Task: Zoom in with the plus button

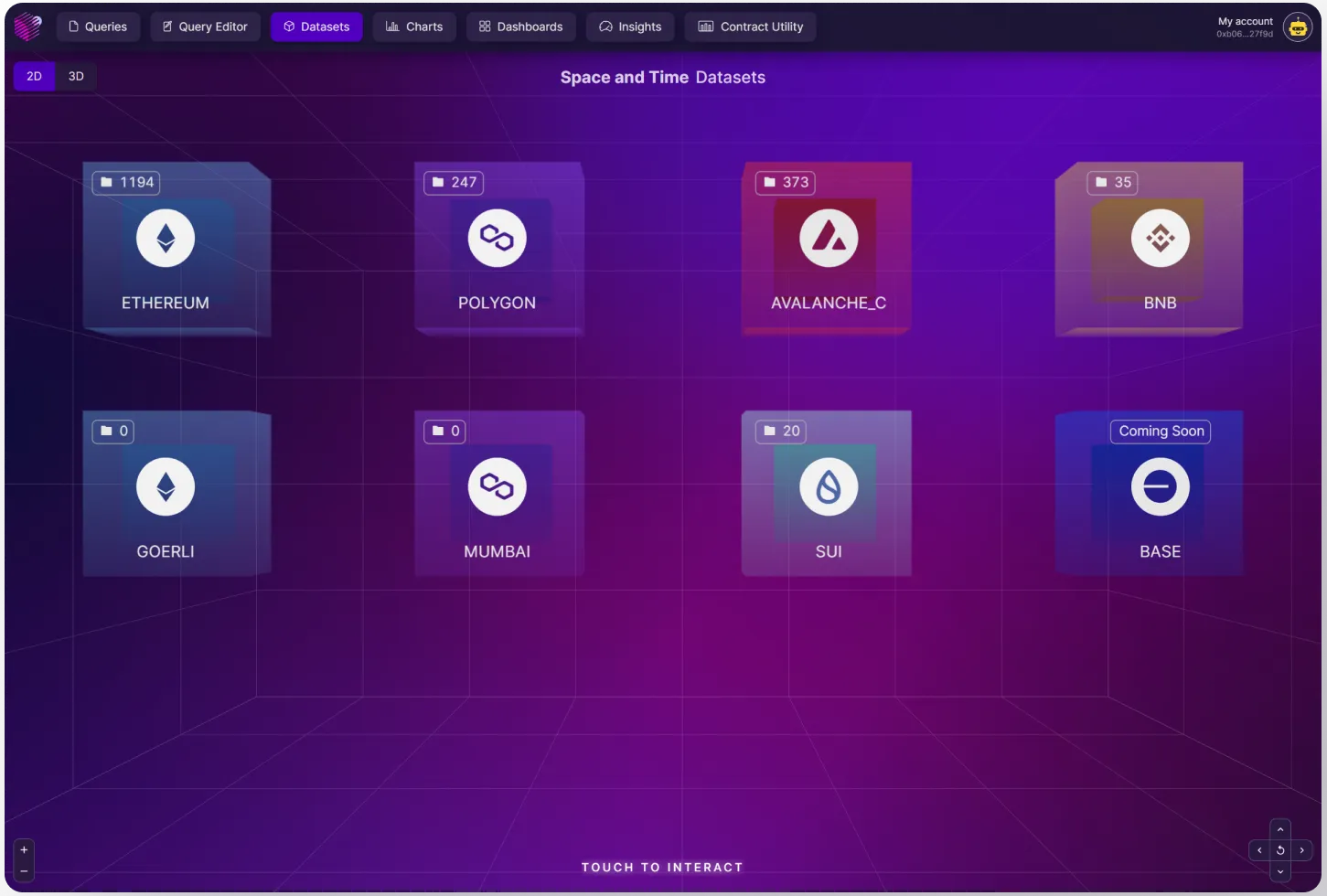Action: point(24,849)
